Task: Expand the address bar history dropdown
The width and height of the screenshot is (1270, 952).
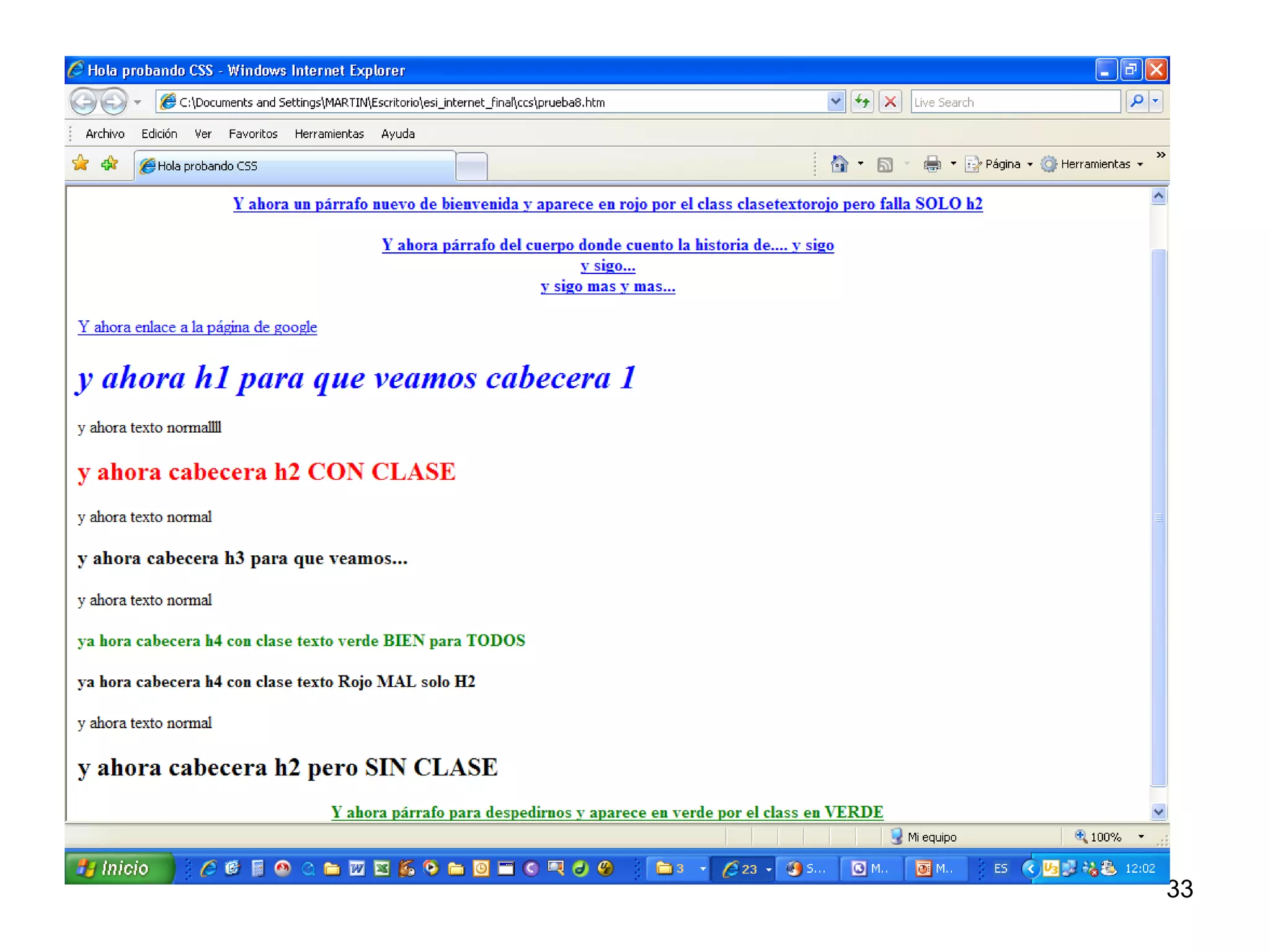Action: tap(835, 102)
